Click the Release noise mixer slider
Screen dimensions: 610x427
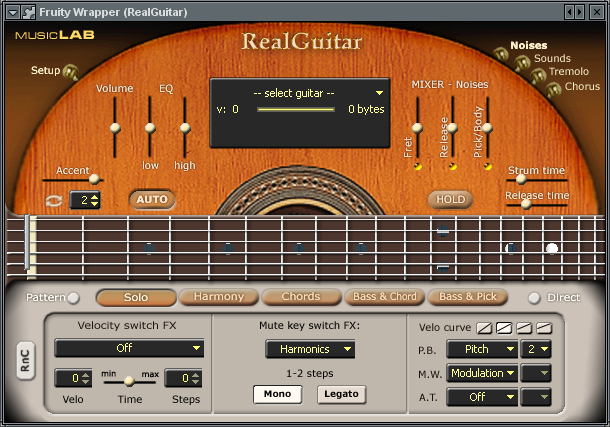[452, 128]
